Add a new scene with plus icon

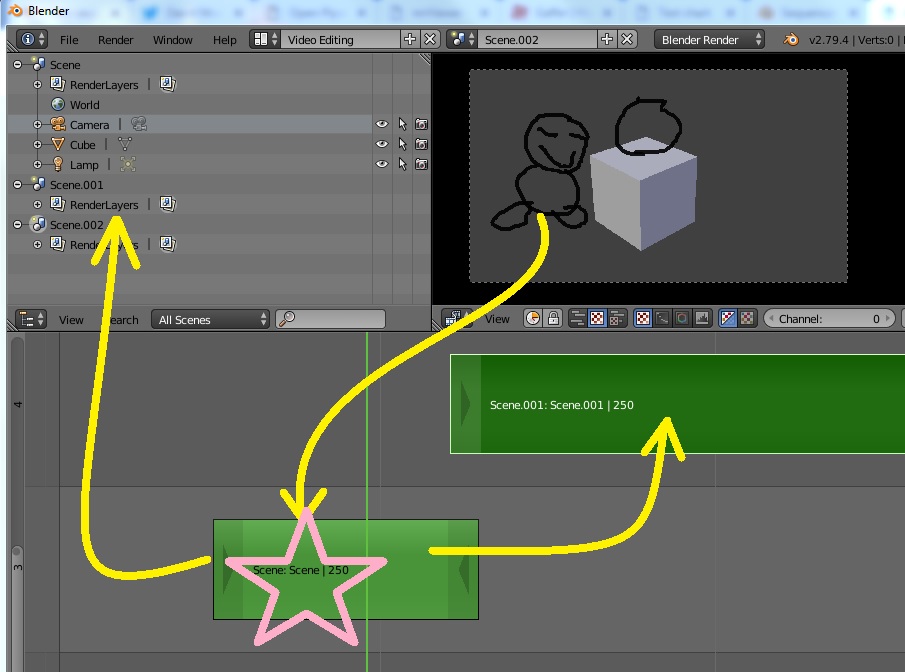pos(607,39)
